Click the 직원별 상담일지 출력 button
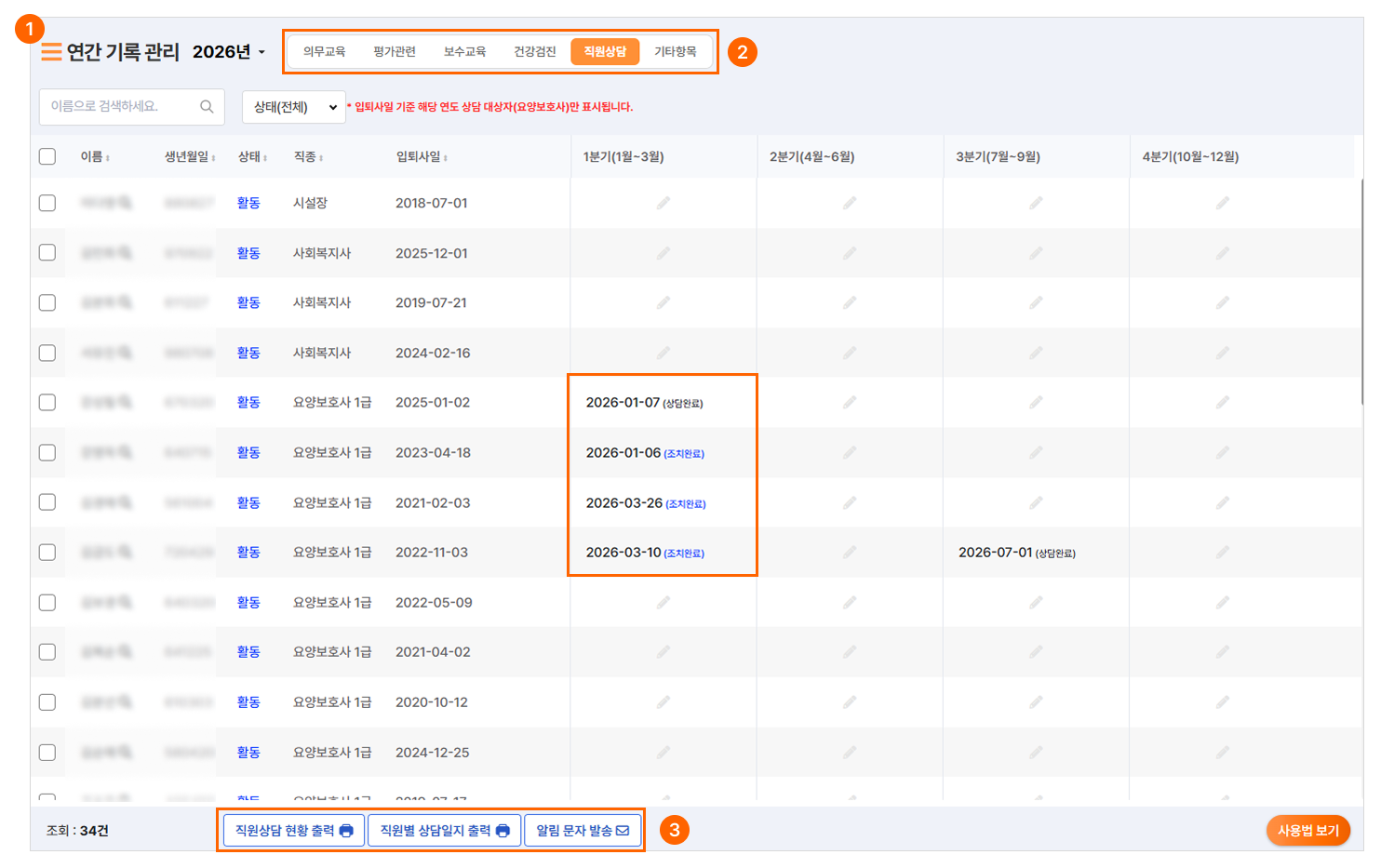Screen dimensions: 1394x868 click(x=445, y=830)
